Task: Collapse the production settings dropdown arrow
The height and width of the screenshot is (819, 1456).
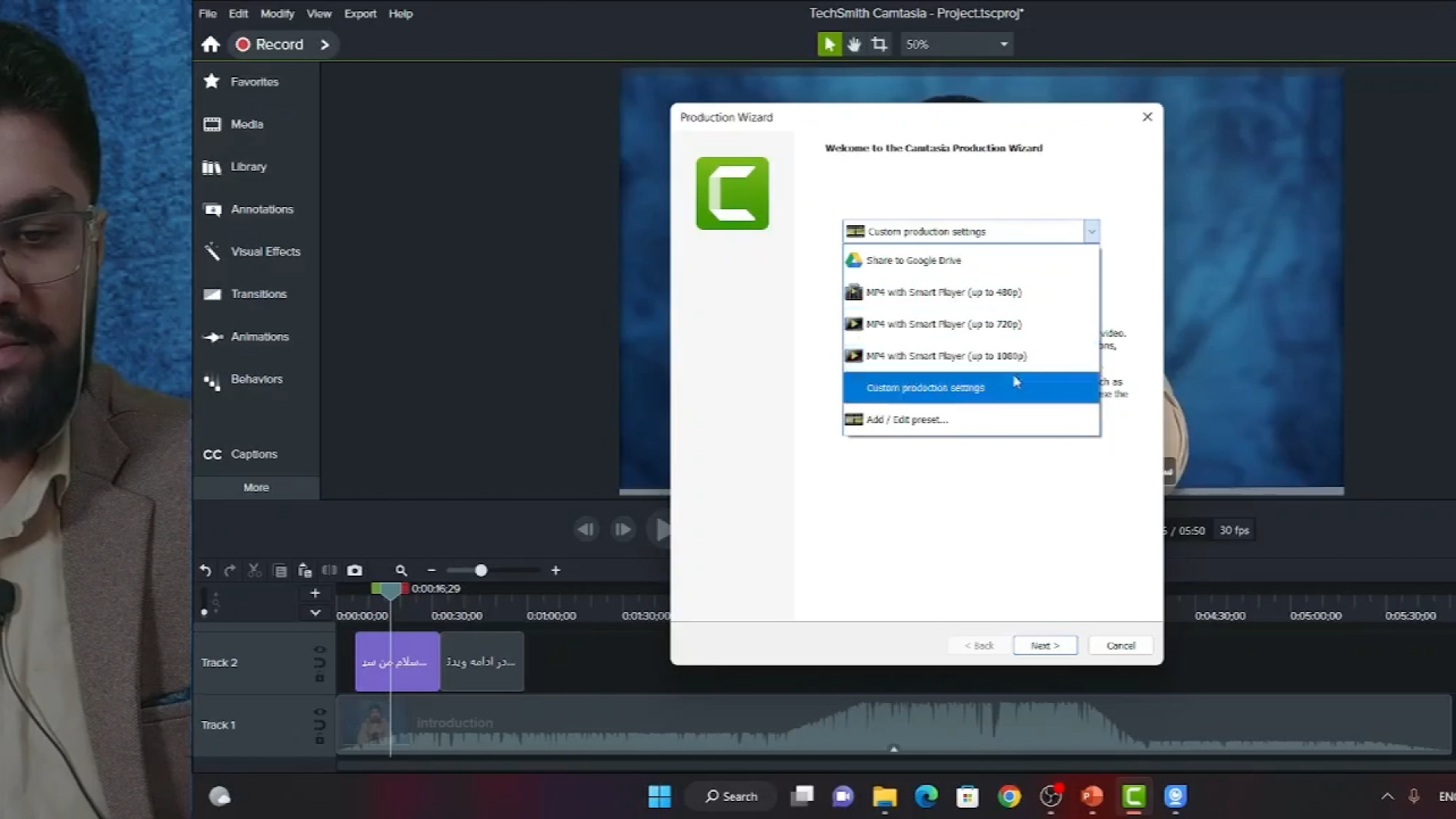Action: click(1091, 231)
